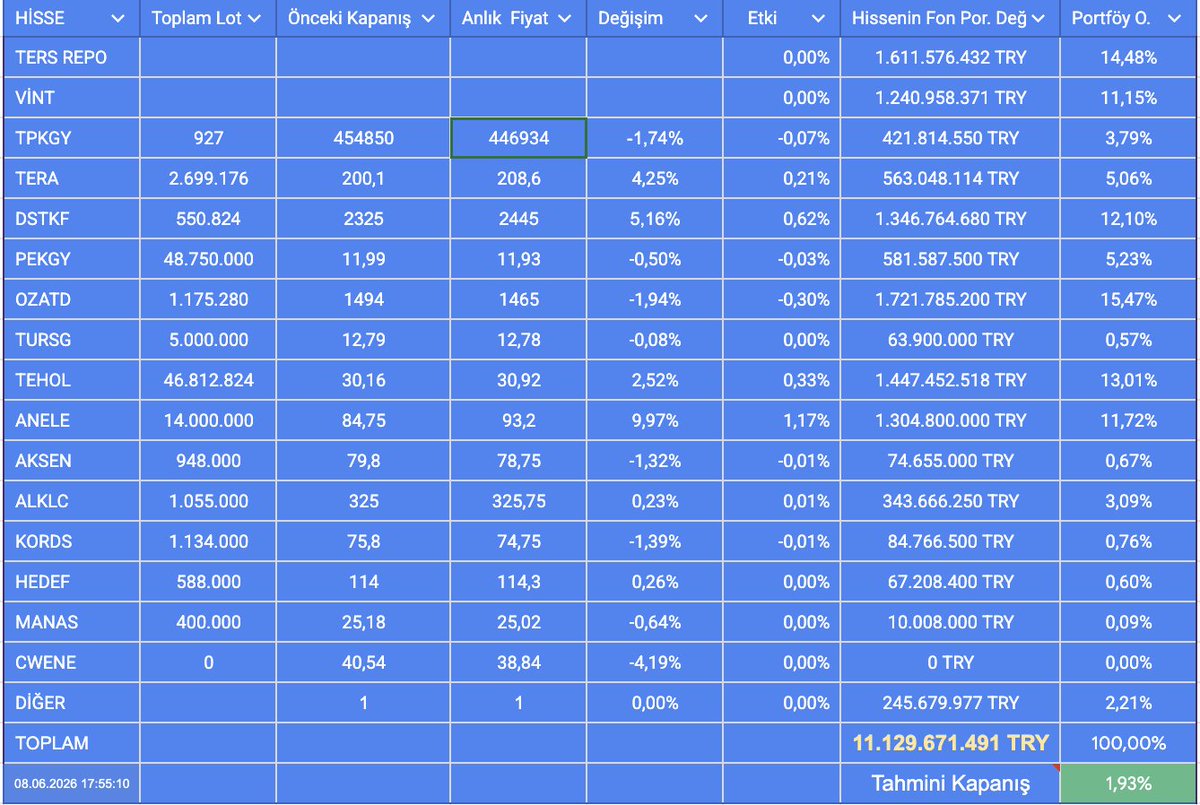This screenshot has height=805, width=1200.
Task: Select AKSEN change value -1,32%
Action: point(656,461)
